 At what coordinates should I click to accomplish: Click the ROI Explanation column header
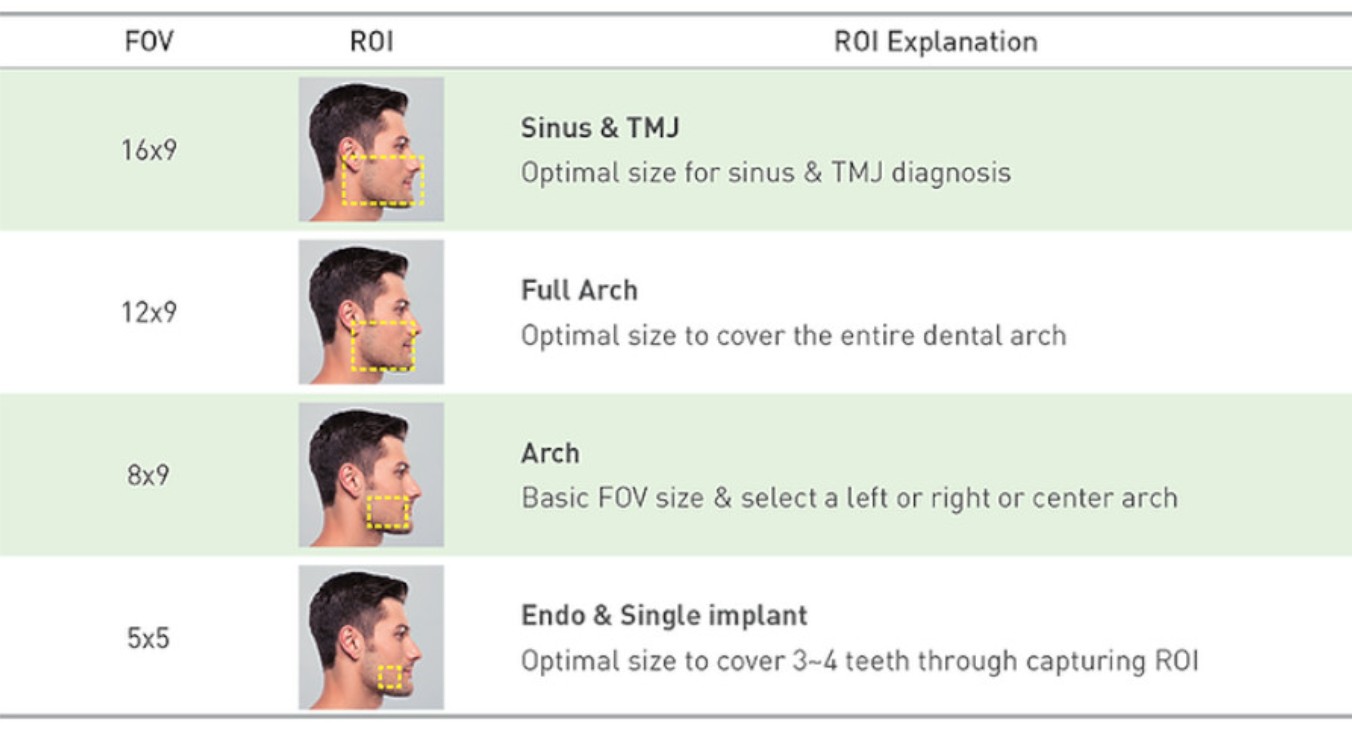point(935,42)
